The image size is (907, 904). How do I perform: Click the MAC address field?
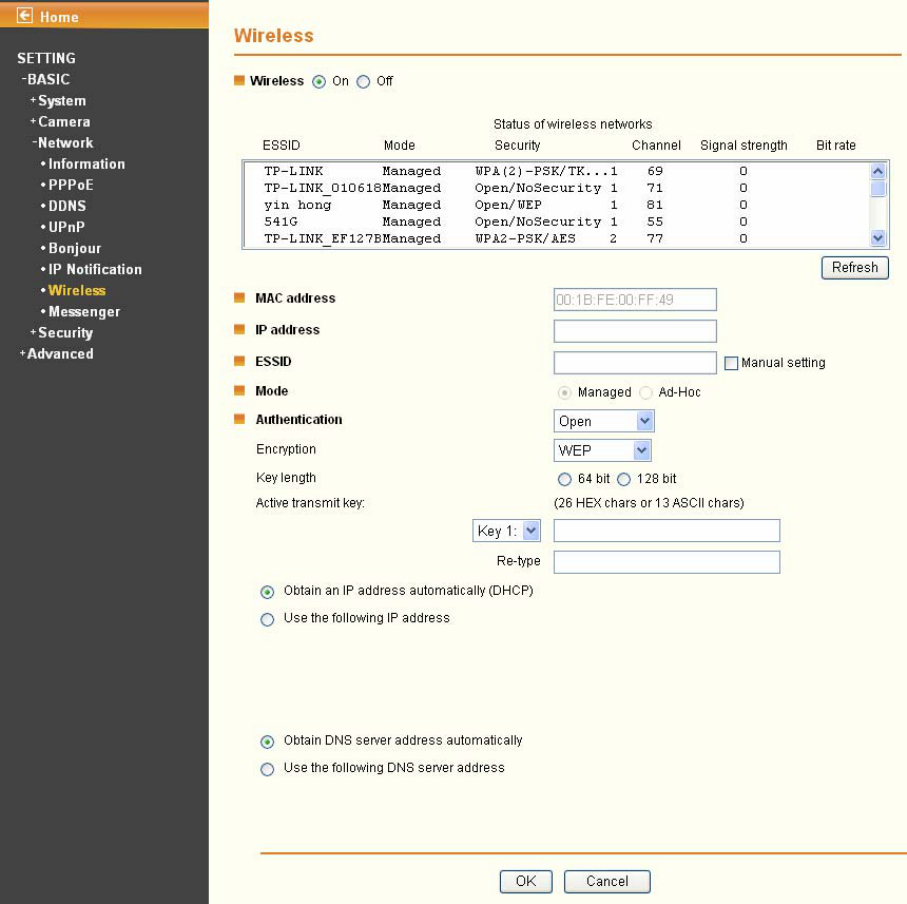(x=635, y=300)
